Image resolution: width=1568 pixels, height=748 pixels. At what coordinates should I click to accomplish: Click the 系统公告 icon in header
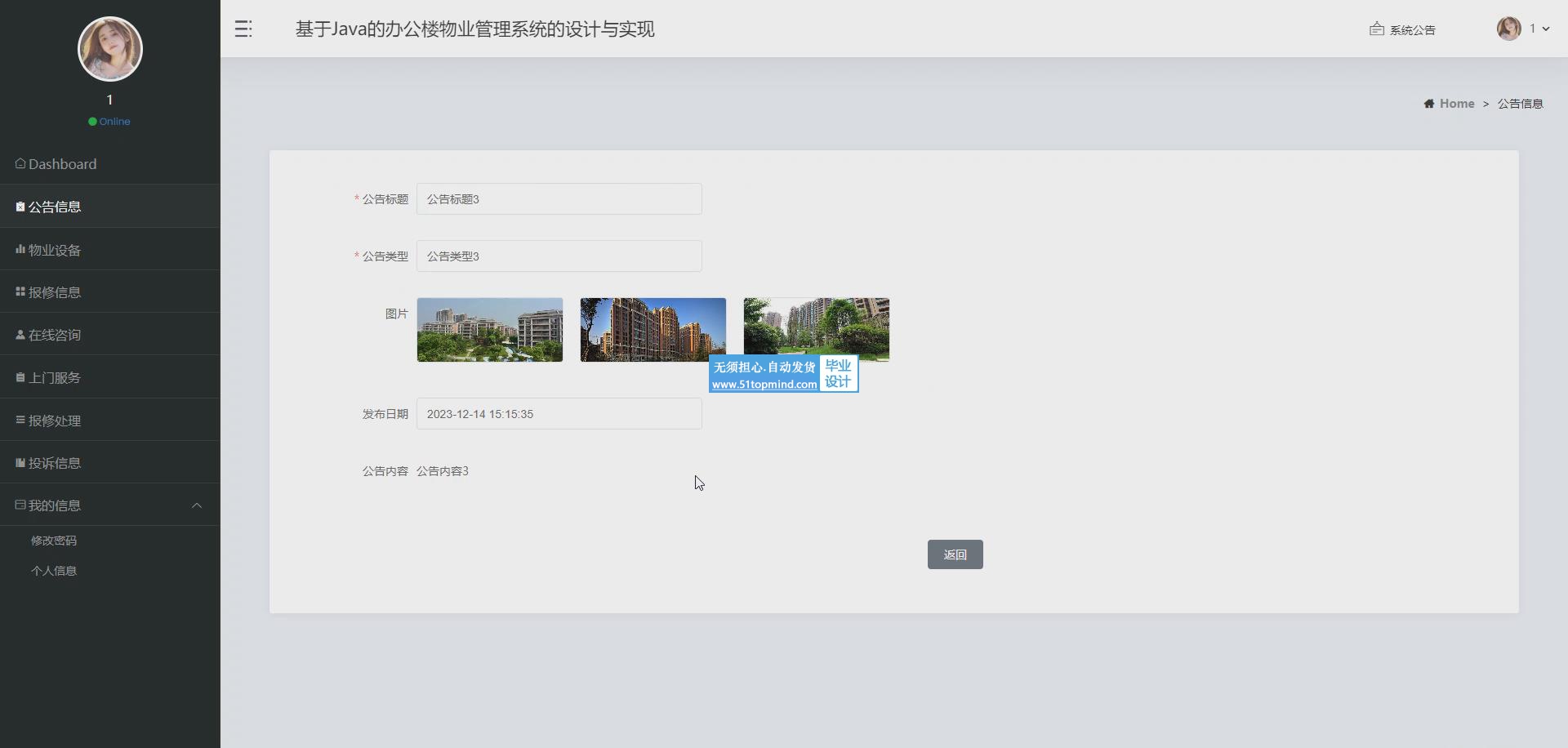click(1377, 29)
